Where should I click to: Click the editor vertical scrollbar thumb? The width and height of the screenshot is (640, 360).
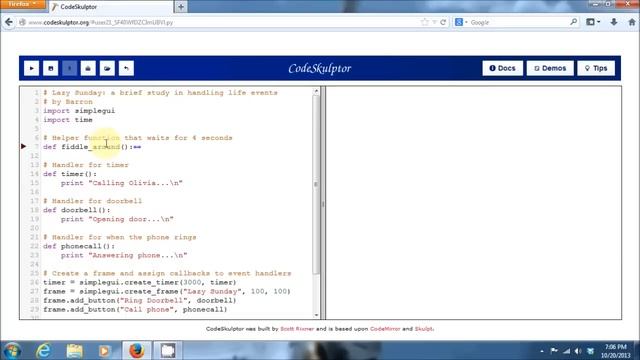[316, 185]
